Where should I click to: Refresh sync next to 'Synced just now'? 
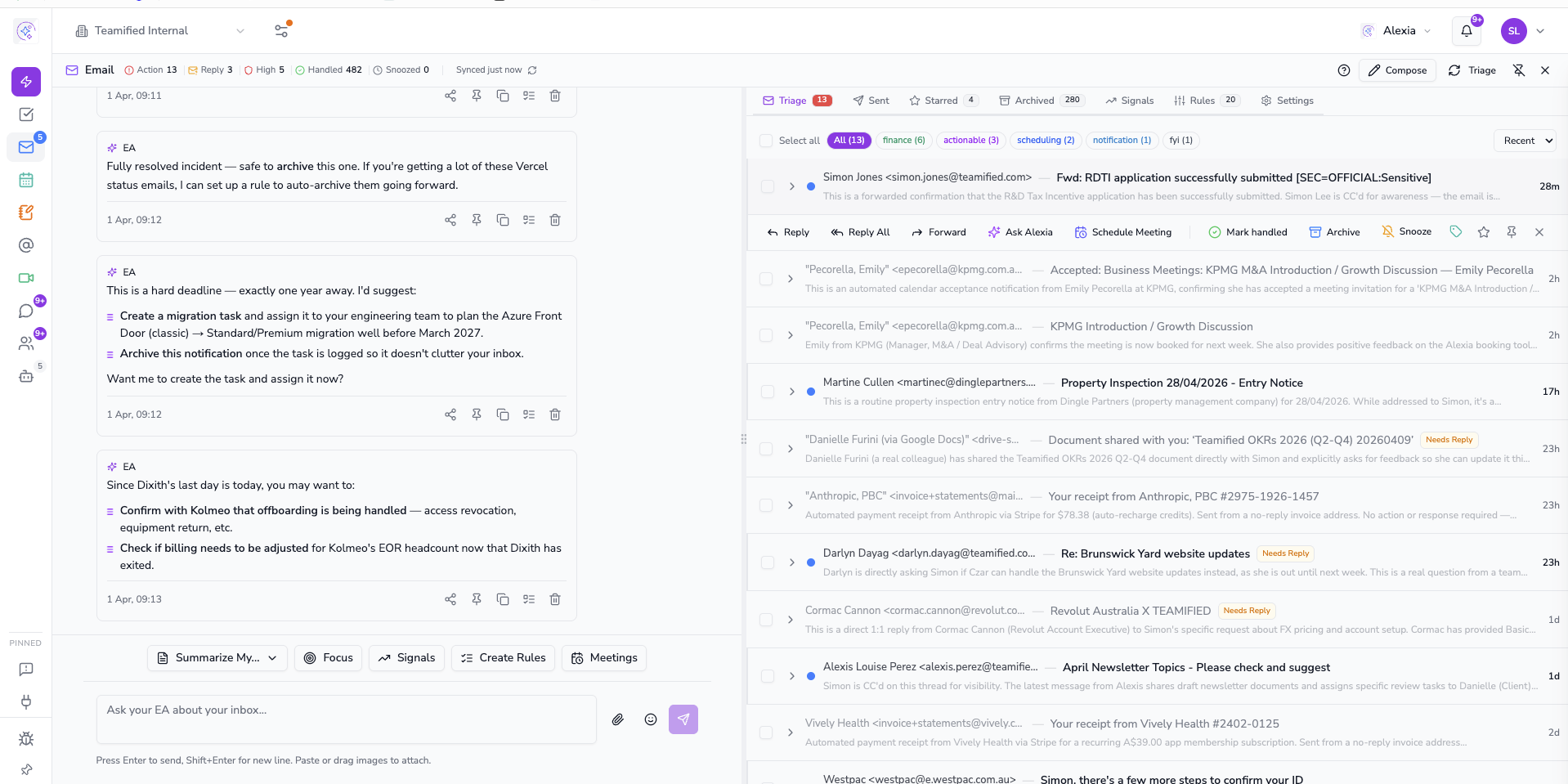click(532, 70)
